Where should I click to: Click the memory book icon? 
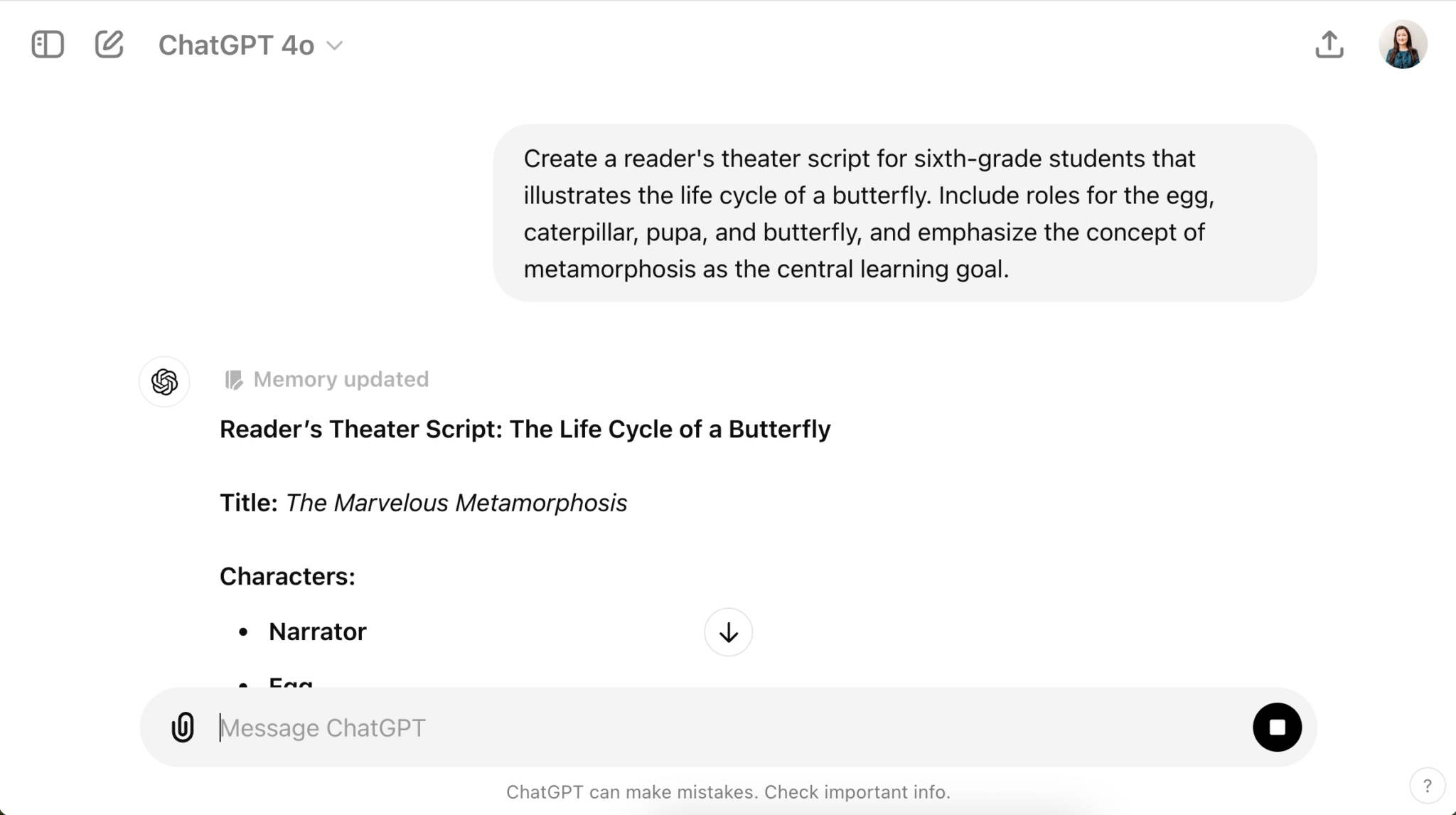click(235, 379)
